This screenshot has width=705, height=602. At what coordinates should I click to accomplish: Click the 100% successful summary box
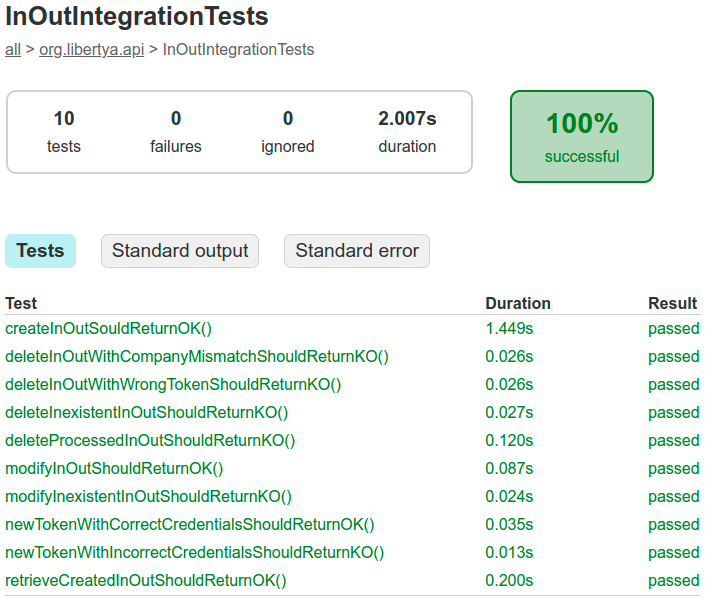pyautogui.click(x=582, y=137)
